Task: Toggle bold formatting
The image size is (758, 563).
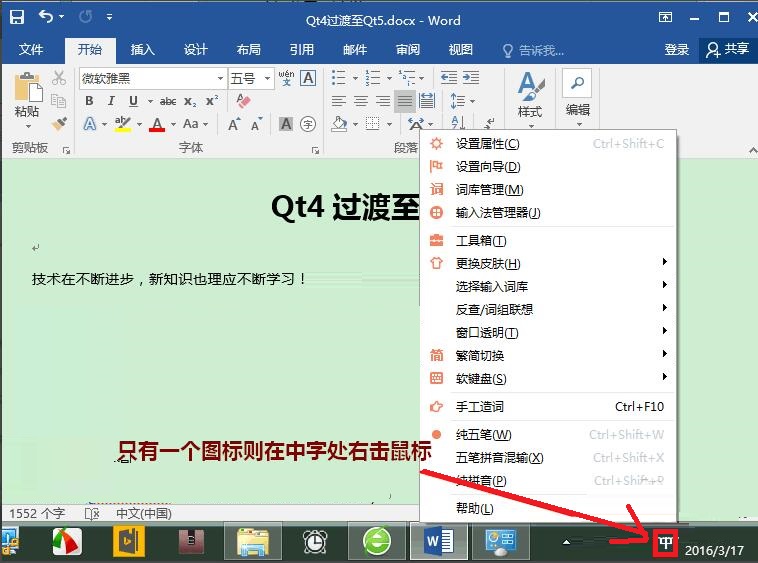Action: point(89,101)
